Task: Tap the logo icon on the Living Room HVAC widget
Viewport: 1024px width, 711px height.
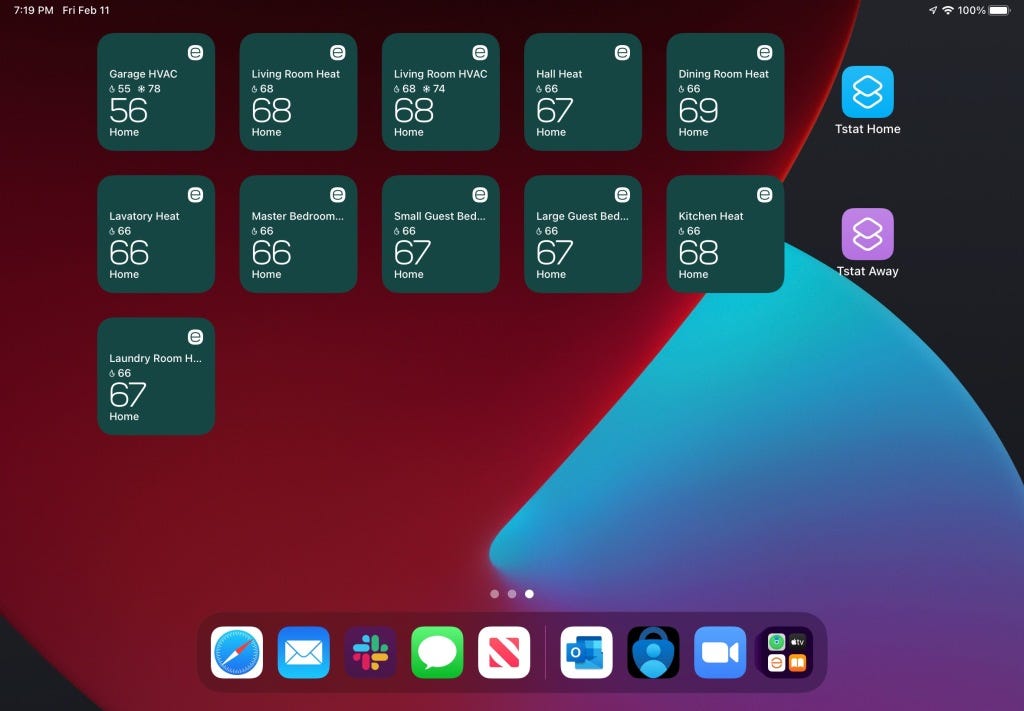Action: pyautogui.click(x=480, y=52)
